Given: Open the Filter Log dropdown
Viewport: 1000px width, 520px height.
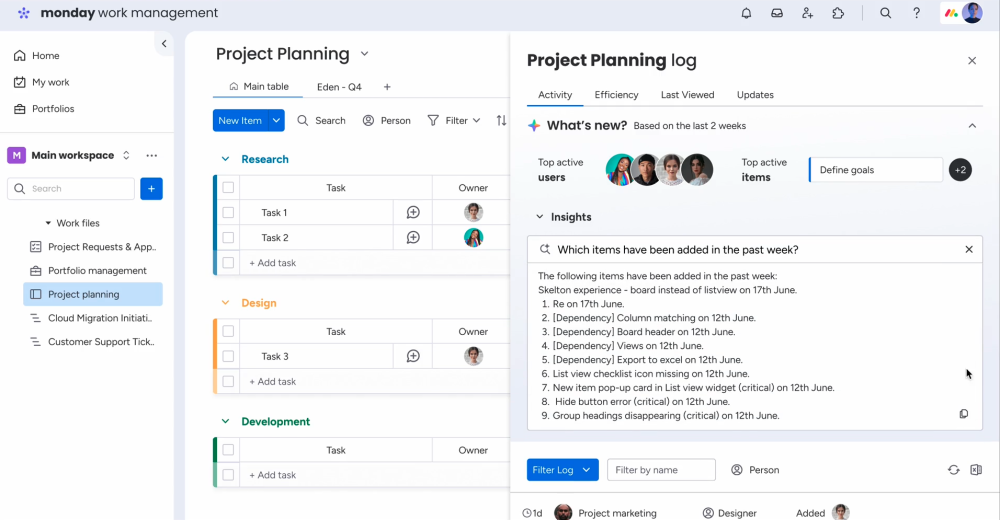Looking at the screenshot, I should (x=562, y=470).
